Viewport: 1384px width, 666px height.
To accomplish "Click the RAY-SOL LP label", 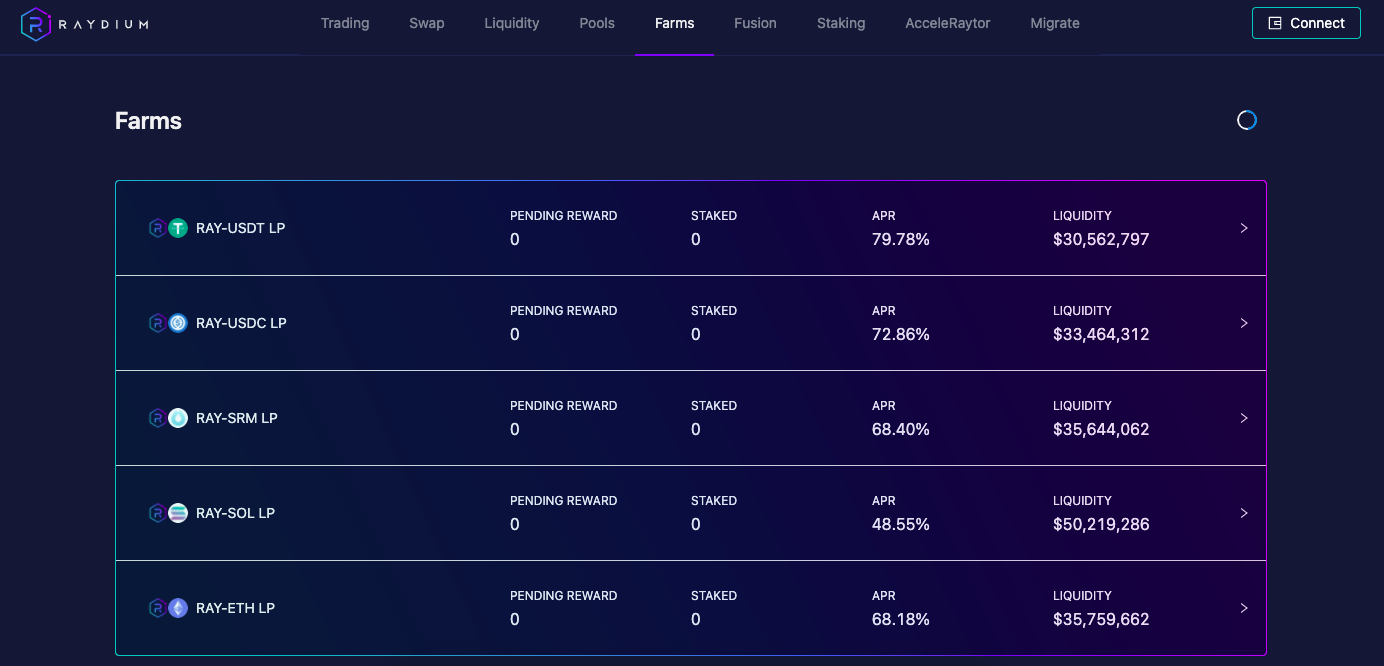I will 235,513.
